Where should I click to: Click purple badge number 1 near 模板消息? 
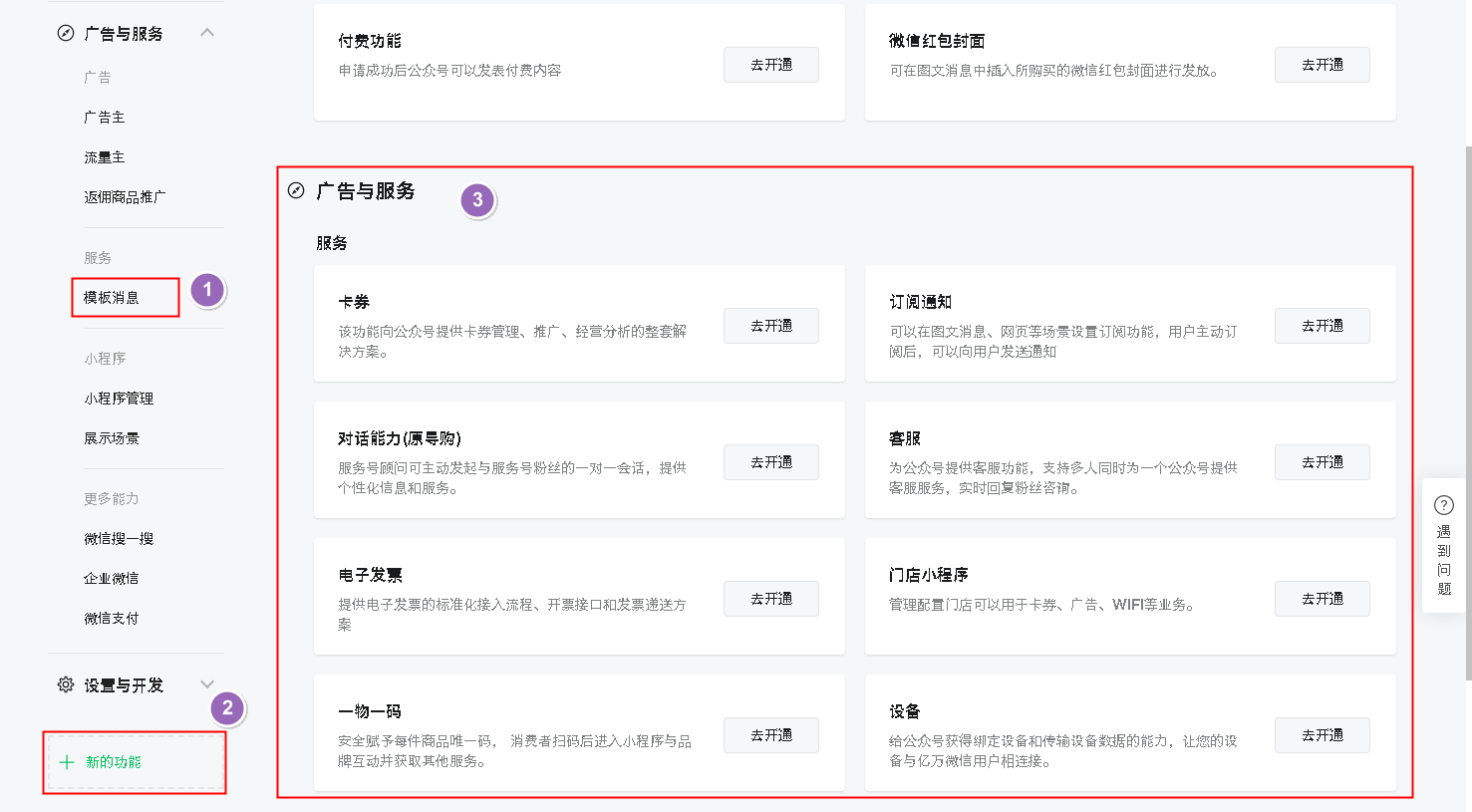207,290
